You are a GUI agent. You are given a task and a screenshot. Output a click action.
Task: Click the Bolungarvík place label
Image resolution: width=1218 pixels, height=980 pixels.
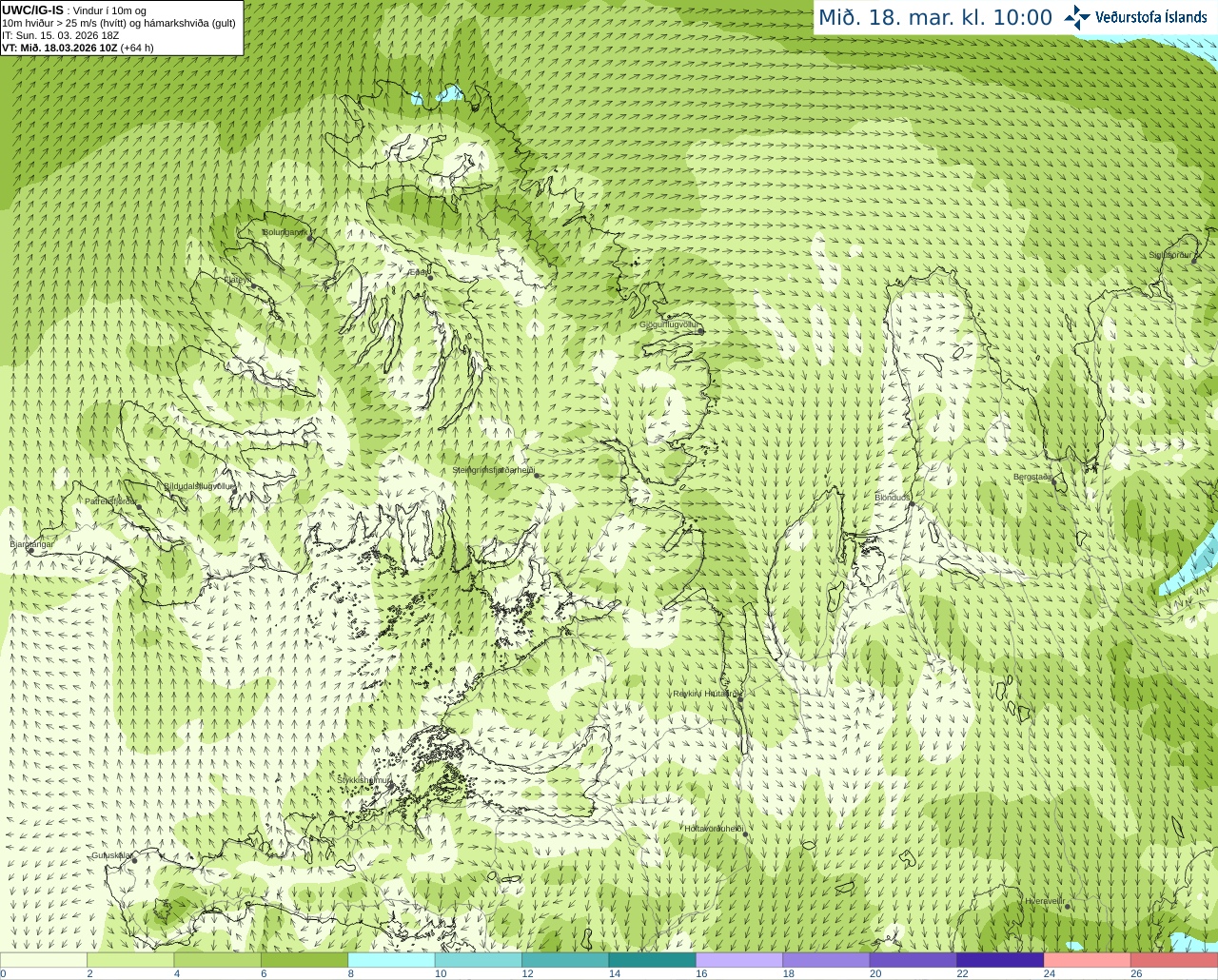[x=284, y=232]
